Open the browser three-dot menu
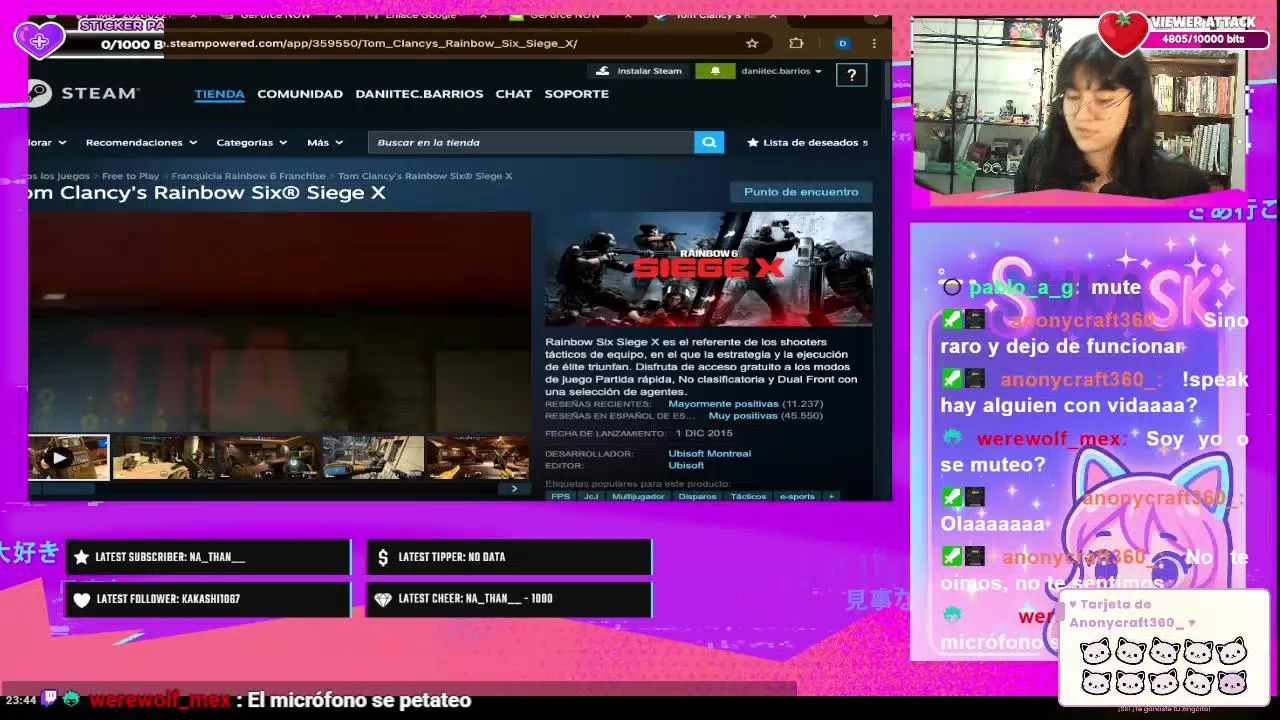 coord(874,43)
